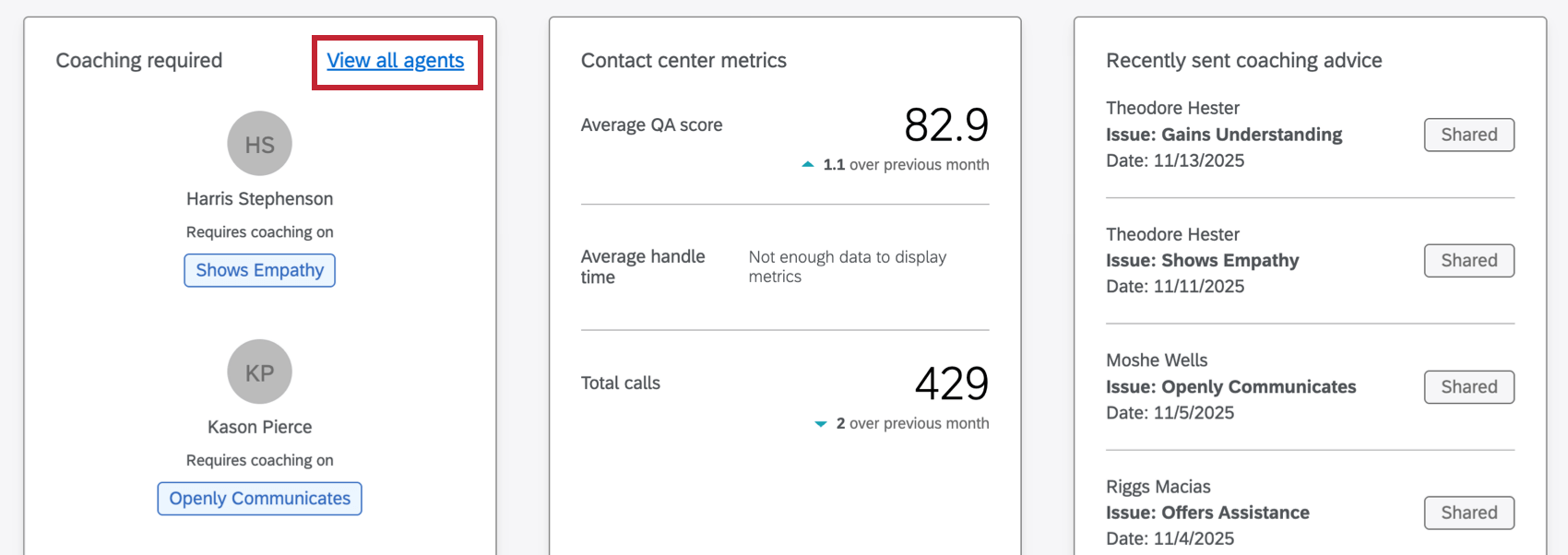Image resolution: width=1568 pixels, height=555 pixels.
Task: Click Shared for Riggs Macias Offers Assistance
Action: pyautogui.click(x=1468, y=513)
